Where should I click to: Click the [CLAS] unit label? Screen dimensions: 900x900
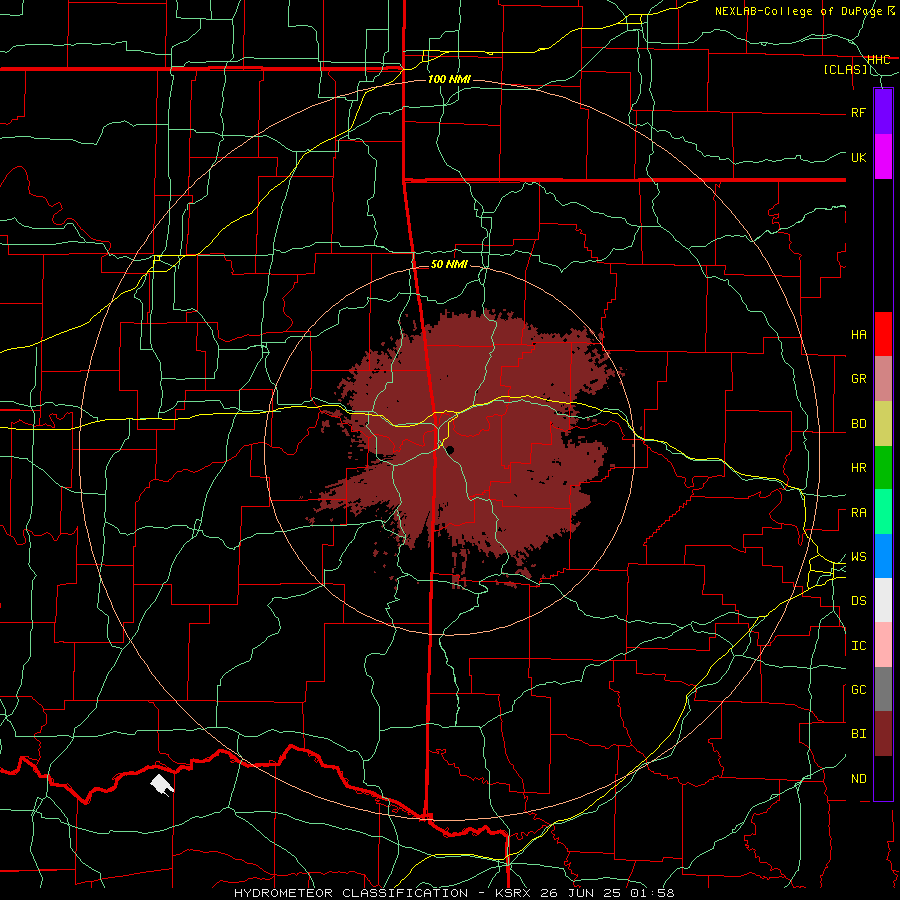845,70
